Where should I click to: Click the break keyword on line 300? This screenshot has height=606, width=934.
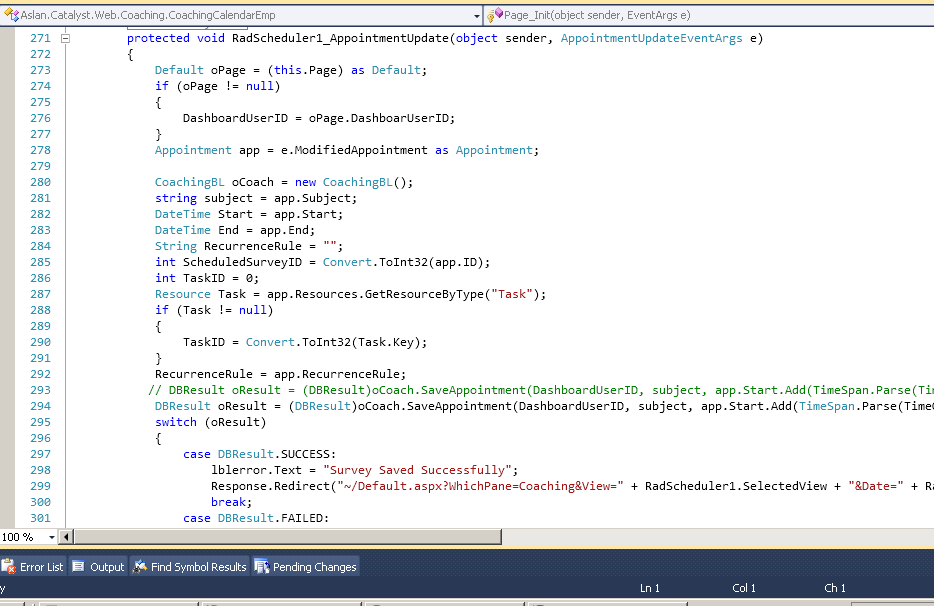[x=228, y=502]
